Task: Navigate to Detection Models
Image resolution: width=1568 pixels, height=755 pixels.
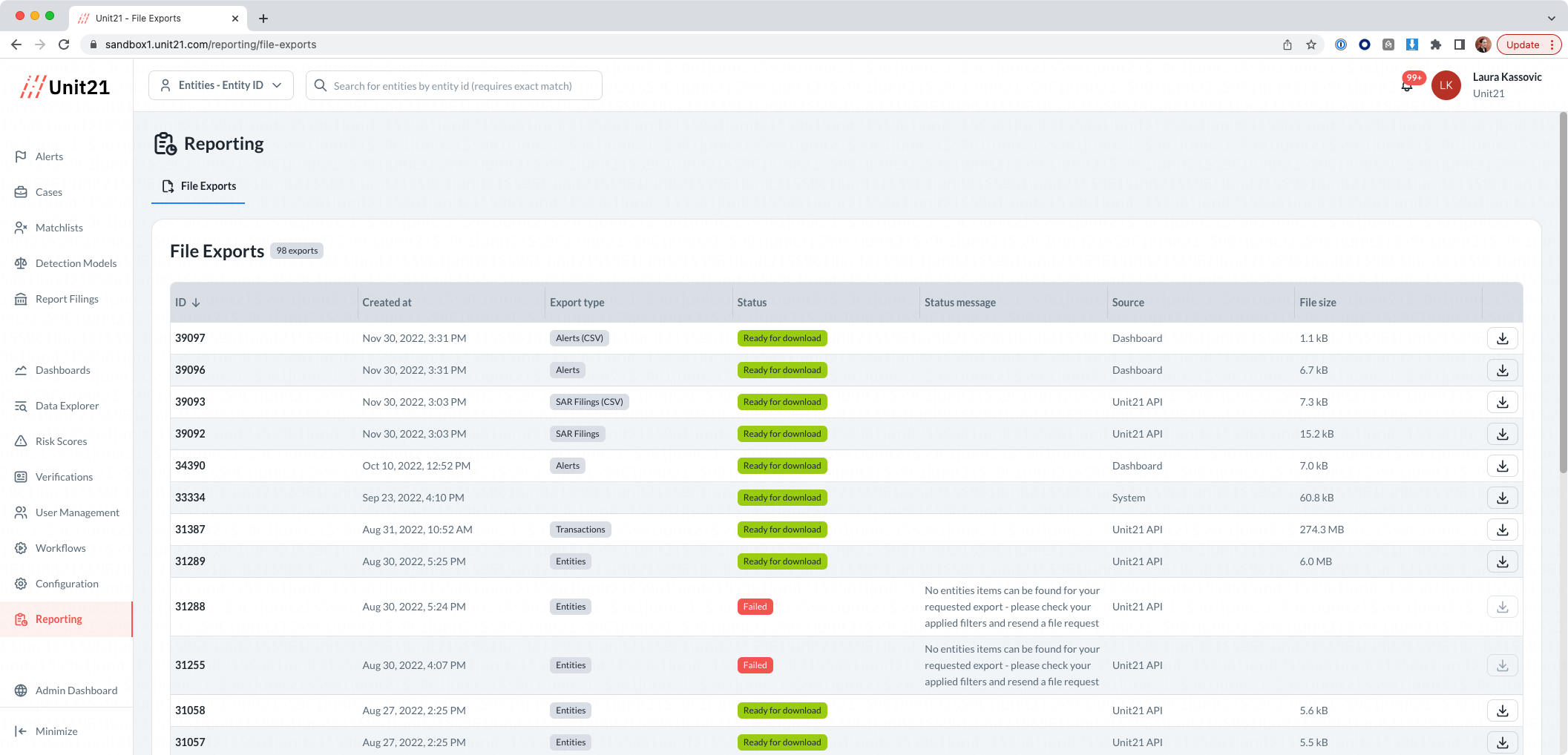Action: click(76, 263)
